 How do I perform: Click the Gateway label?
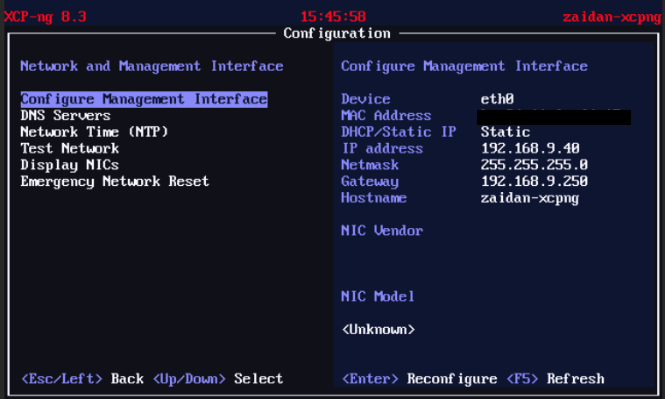tap(370, 181)
